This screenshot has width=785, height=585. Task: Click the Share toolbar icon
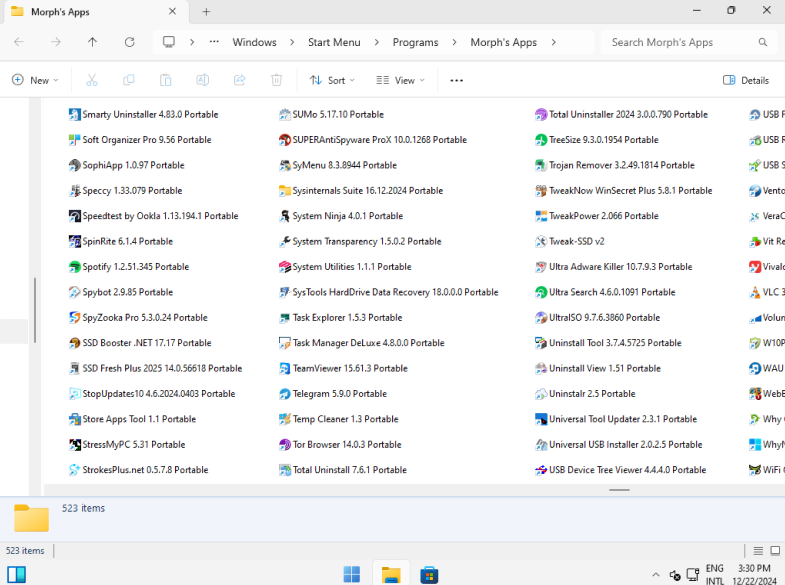[240, 80]
